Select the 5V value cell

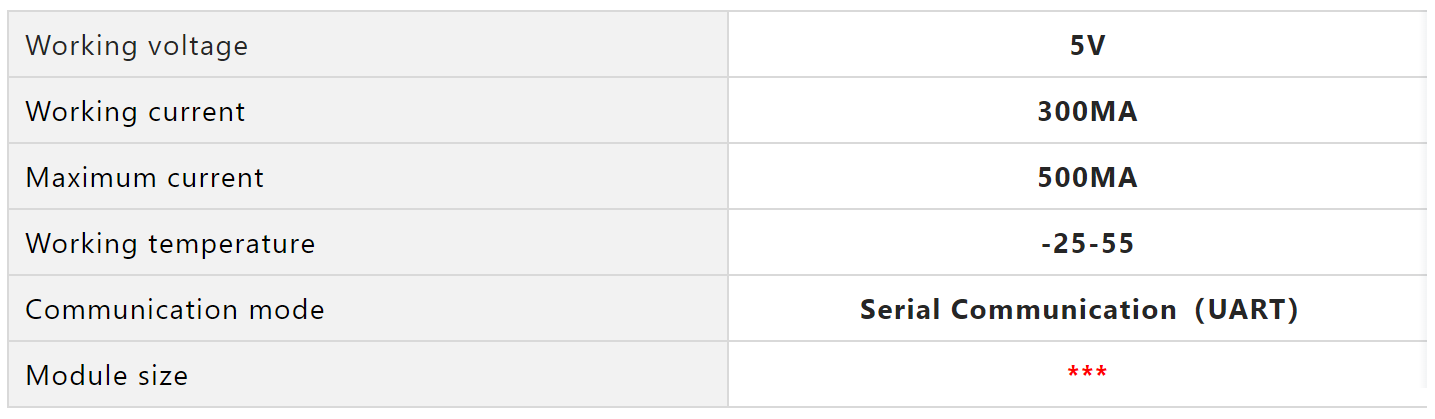tap(1087, 45)
